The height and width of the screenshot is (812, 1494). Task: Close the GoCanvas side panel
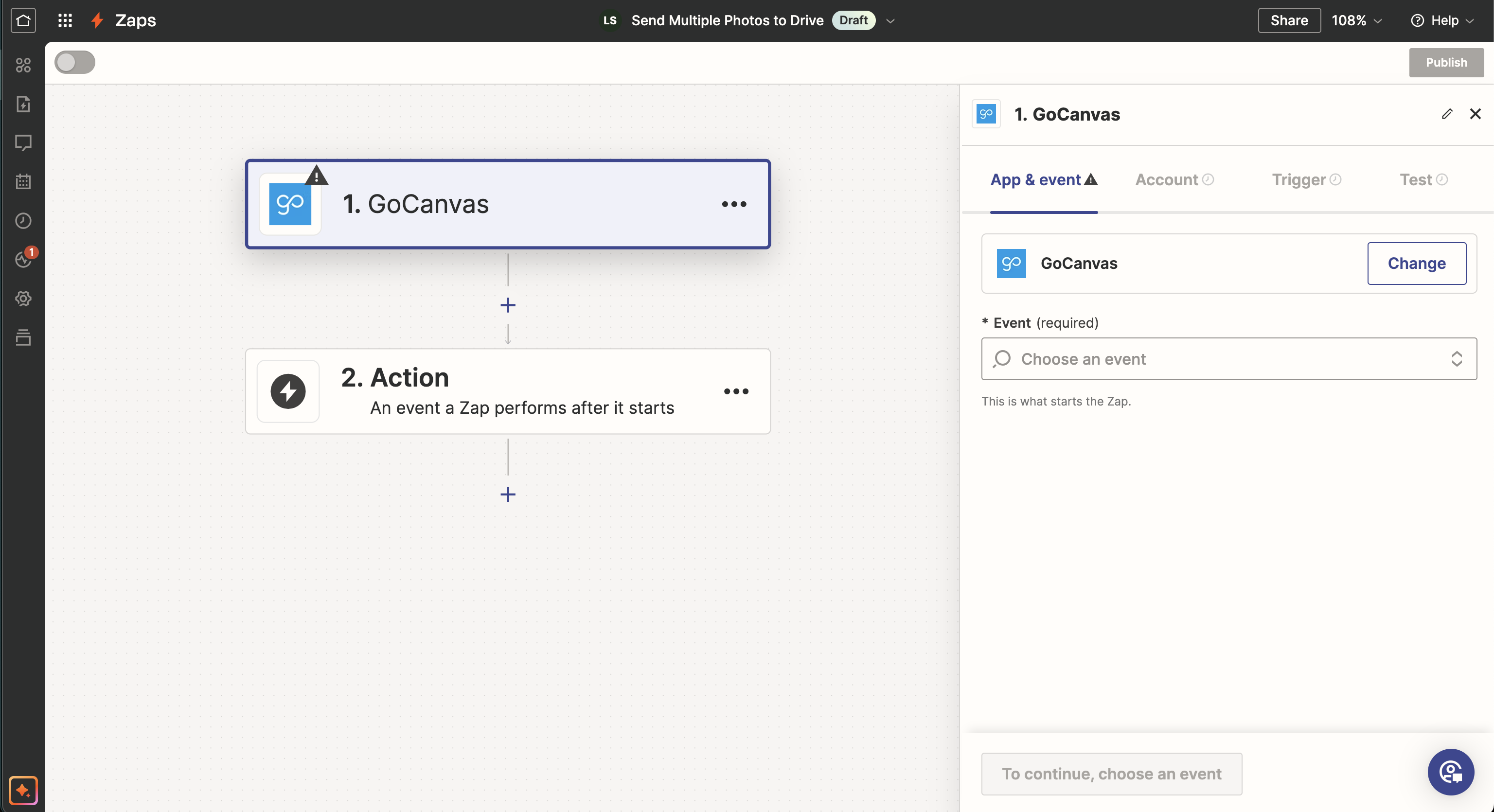click(1476, 114)
